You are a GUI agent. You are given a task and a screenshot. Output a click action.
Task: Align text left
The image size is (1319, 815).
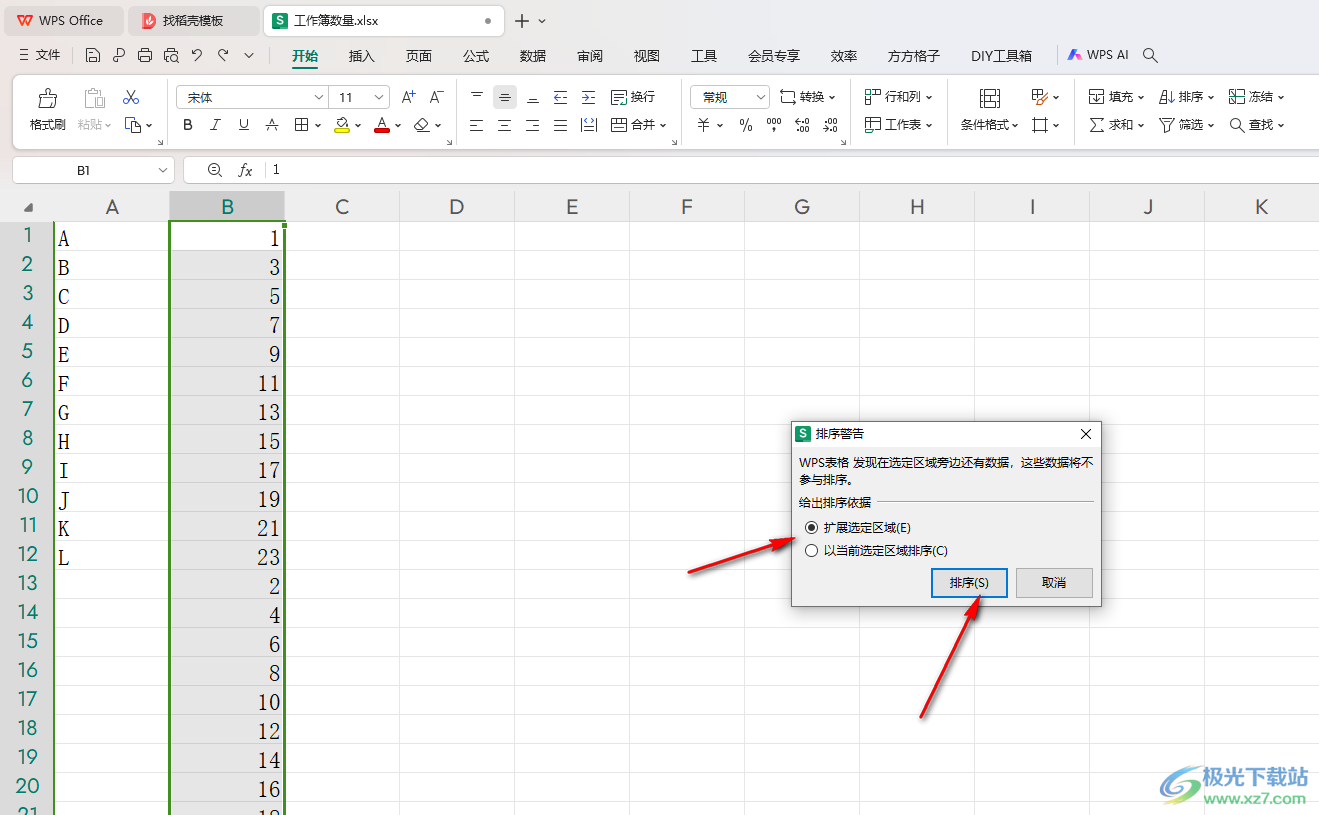point(477,125)
